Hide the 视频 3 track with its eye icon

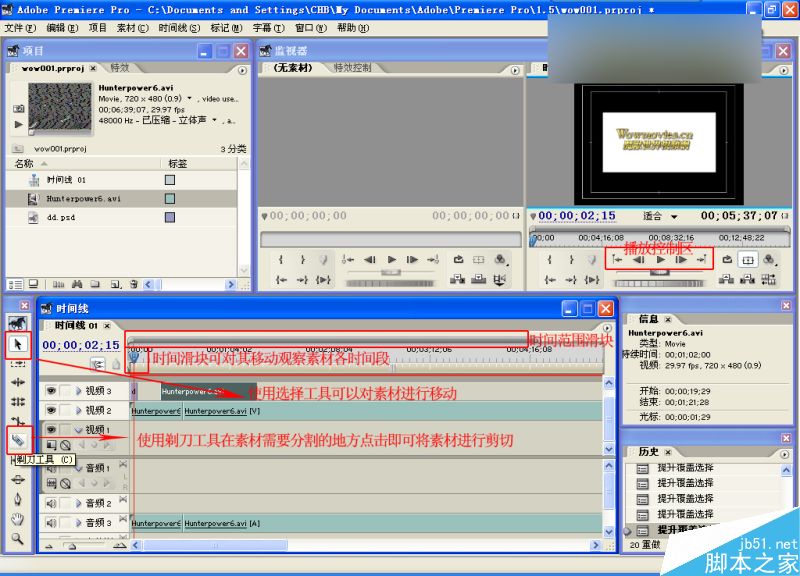tap(50, 391)
